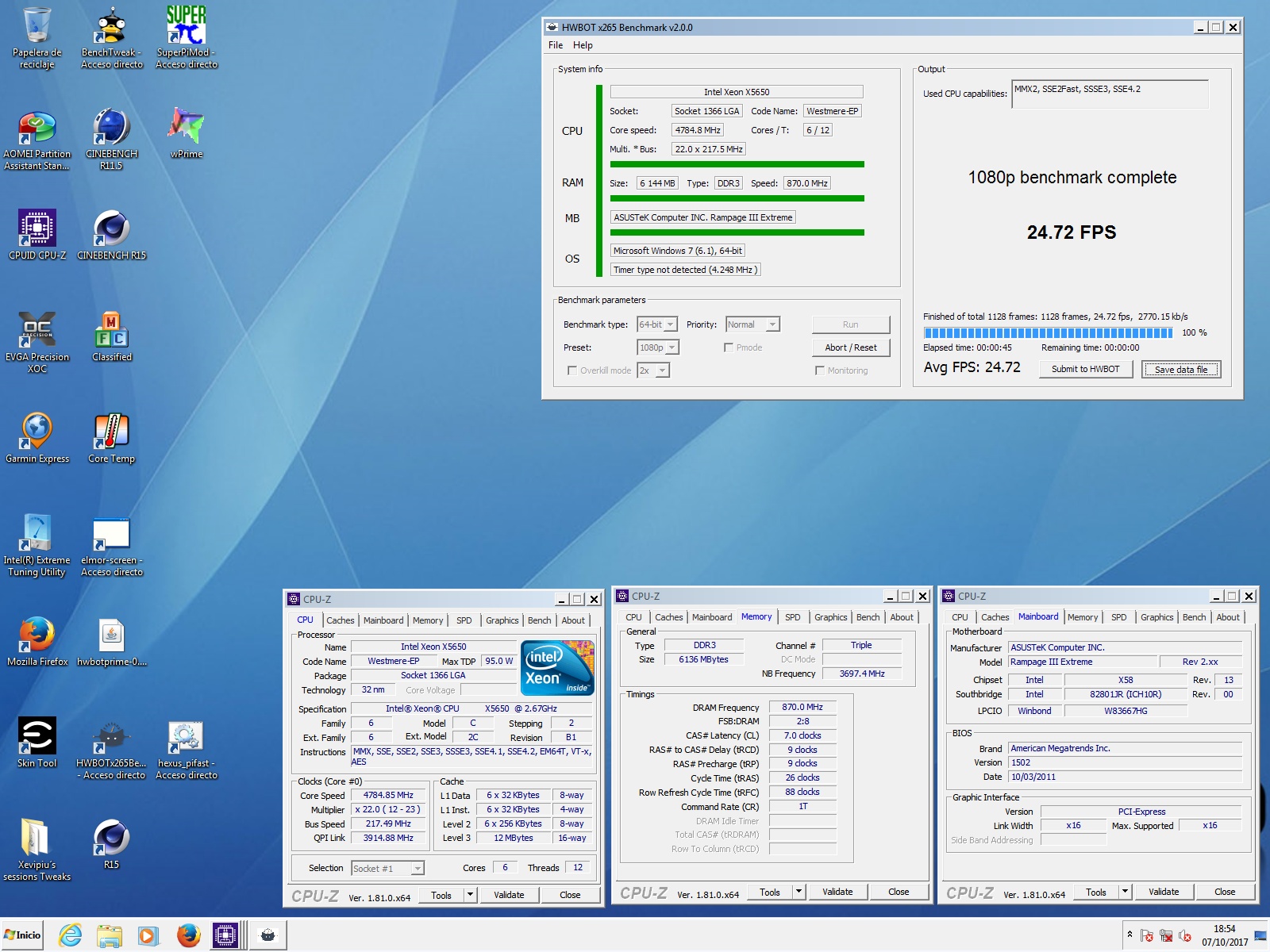The width and height of the screenshot is (1270, 952).
Task: Expand Tools dropdown arrow in Mainboard CPU-Z window
Action: [x=1126, y=892]
